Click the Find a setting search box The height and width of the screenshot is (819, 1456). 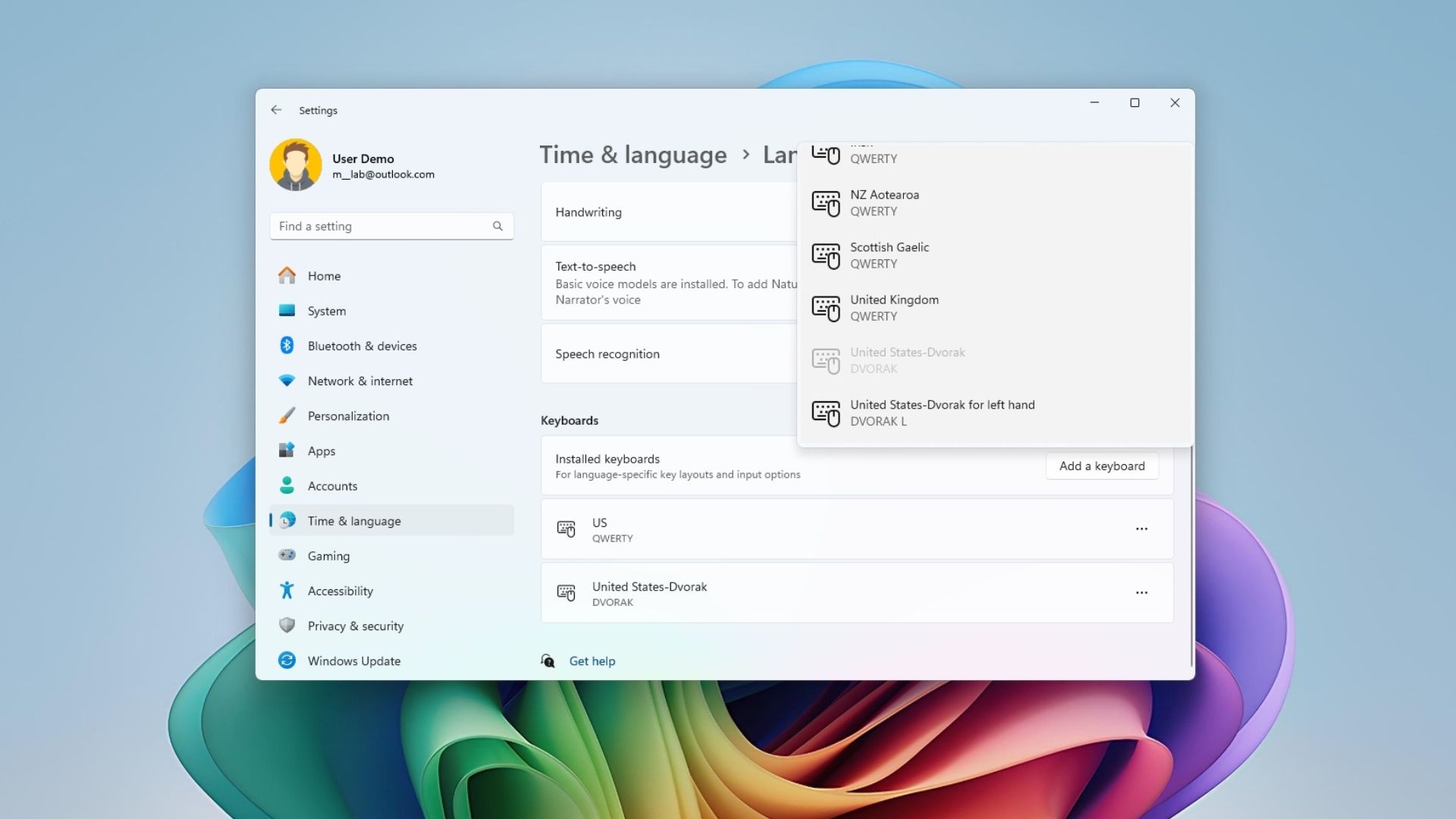391,226
